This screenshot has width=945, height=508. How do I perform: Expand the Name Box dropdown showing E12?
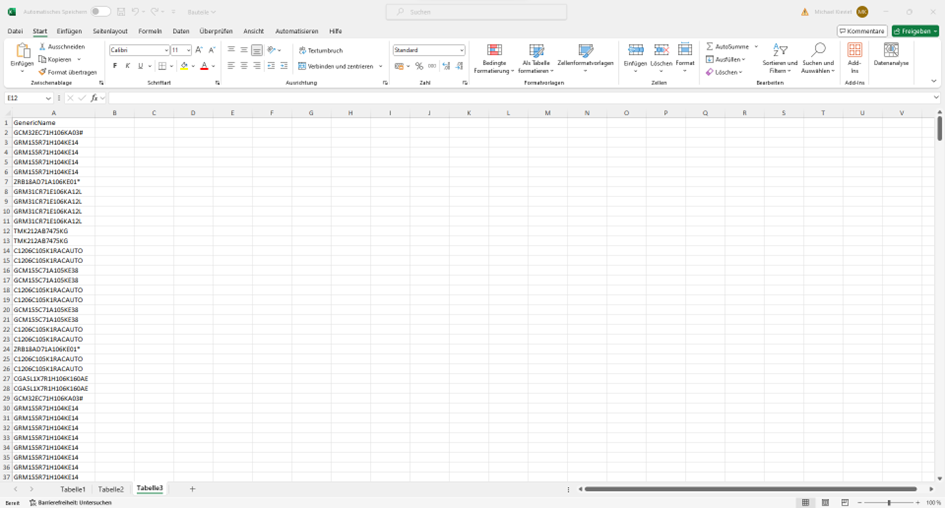click(48, 98)
